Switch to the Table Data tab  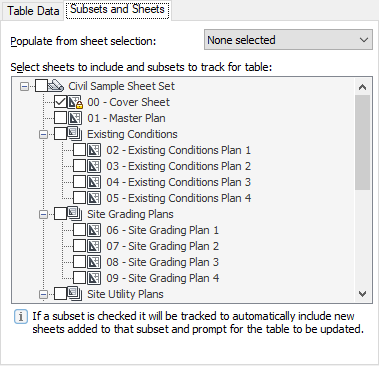(x=33, y=11)
